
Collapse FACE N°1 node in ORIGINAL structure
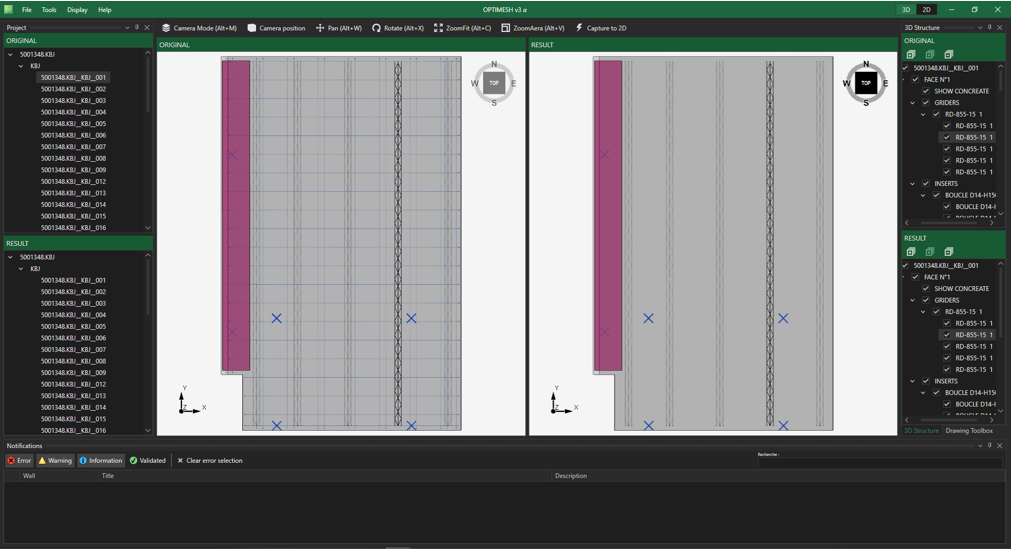pyautogui.click(x=905, y=80)
